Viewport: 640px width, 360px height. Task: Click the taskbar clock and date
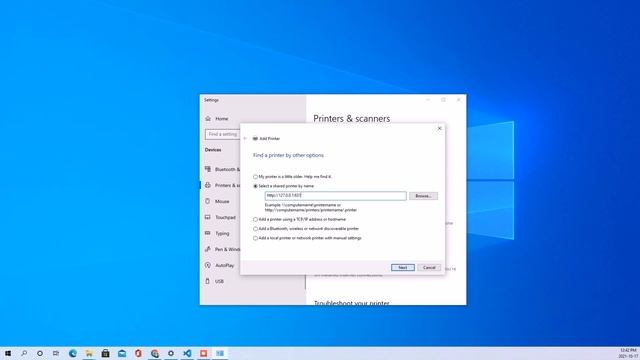tap(628, 353)
